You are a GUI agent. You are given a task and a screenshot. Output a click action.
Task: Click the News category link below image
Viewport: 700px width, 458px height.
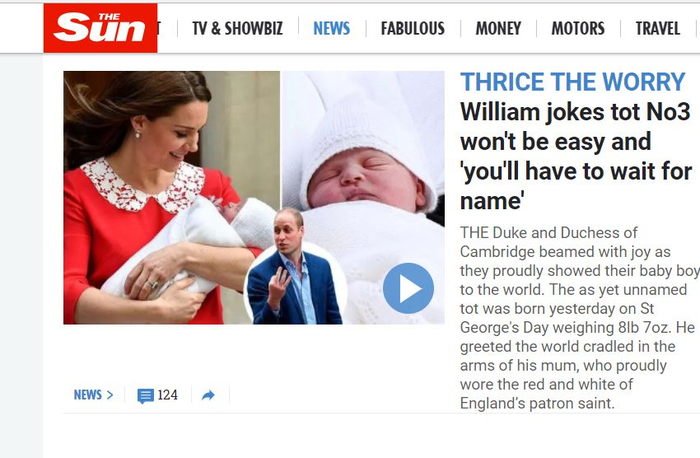point(88,395)
